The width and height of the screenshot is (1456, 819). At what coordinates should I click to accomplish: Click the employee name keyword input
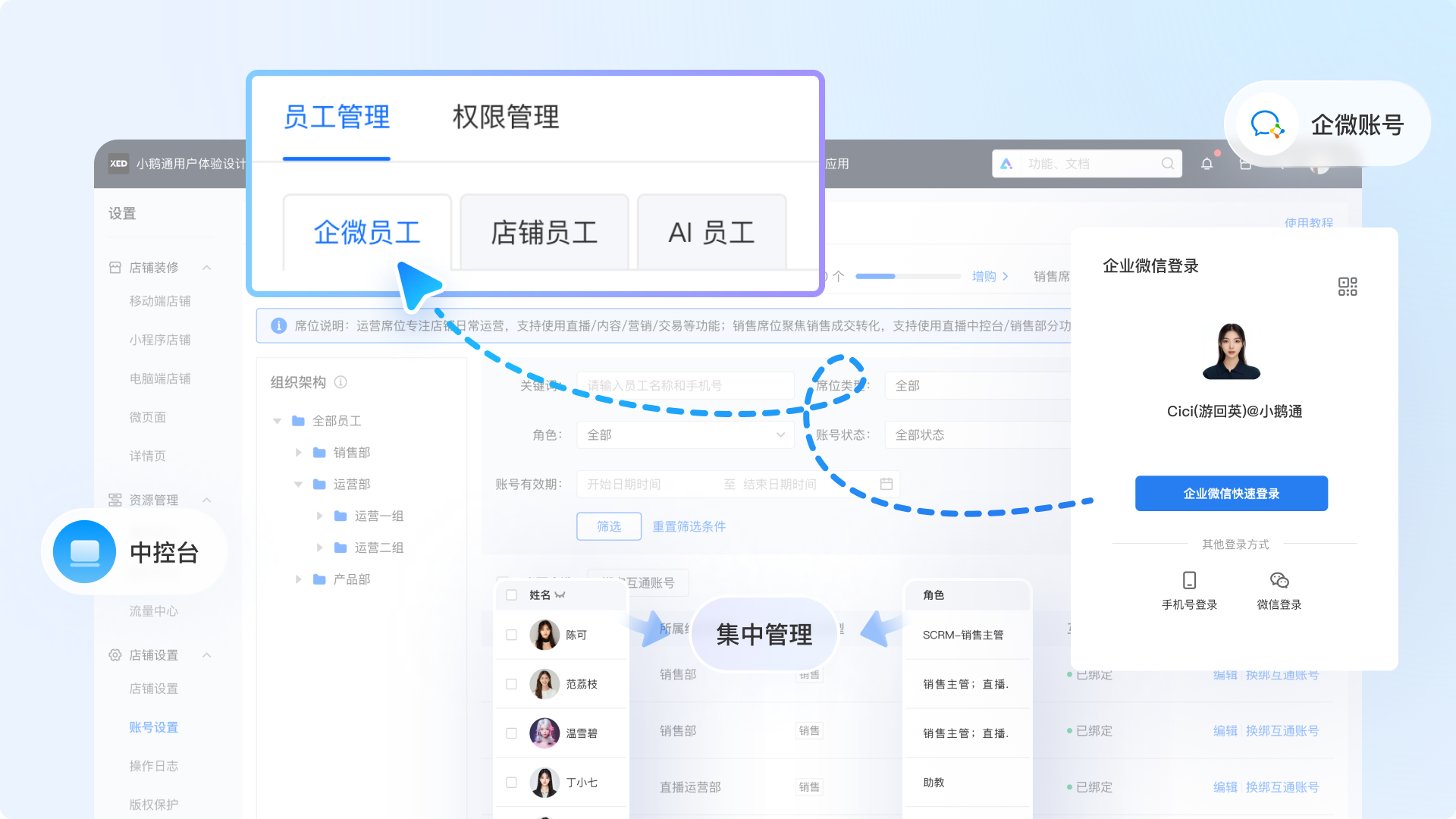point(686,386)
